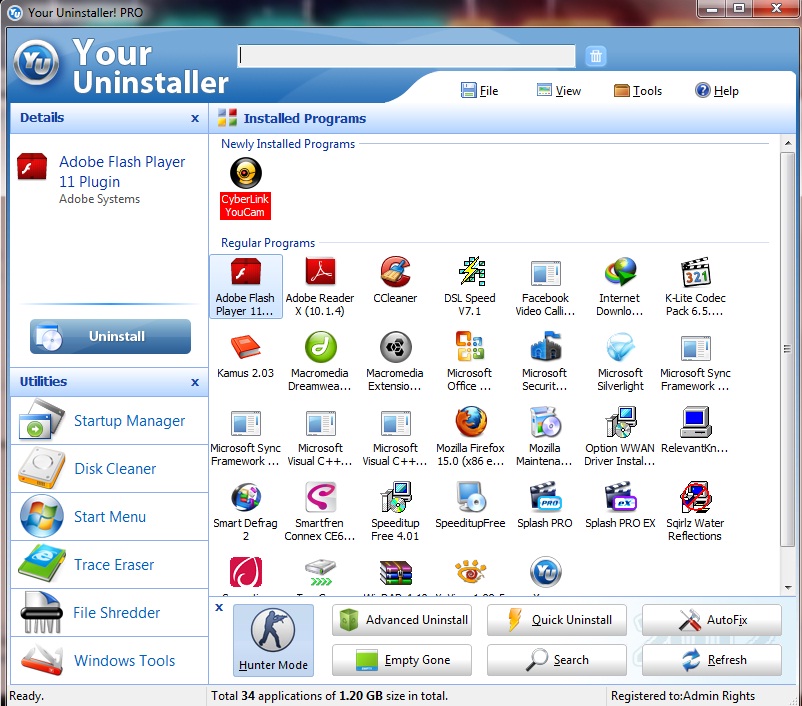Image resolution: width=802 pixels, height=706 pixels.
Task: Open the File menu
Action: point(479,91)
